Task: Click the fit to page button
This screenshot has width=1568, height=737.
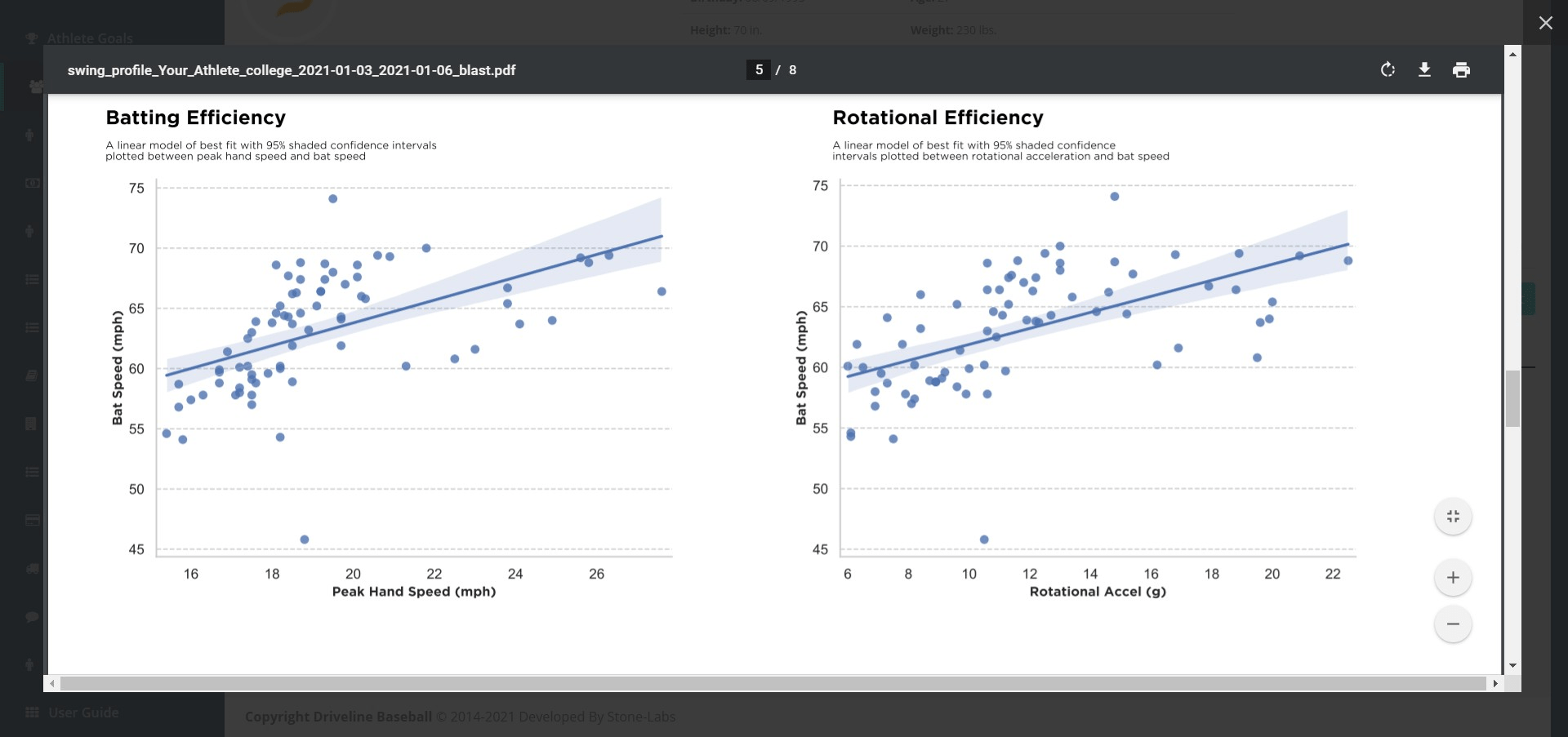Action: [1453, 517]
